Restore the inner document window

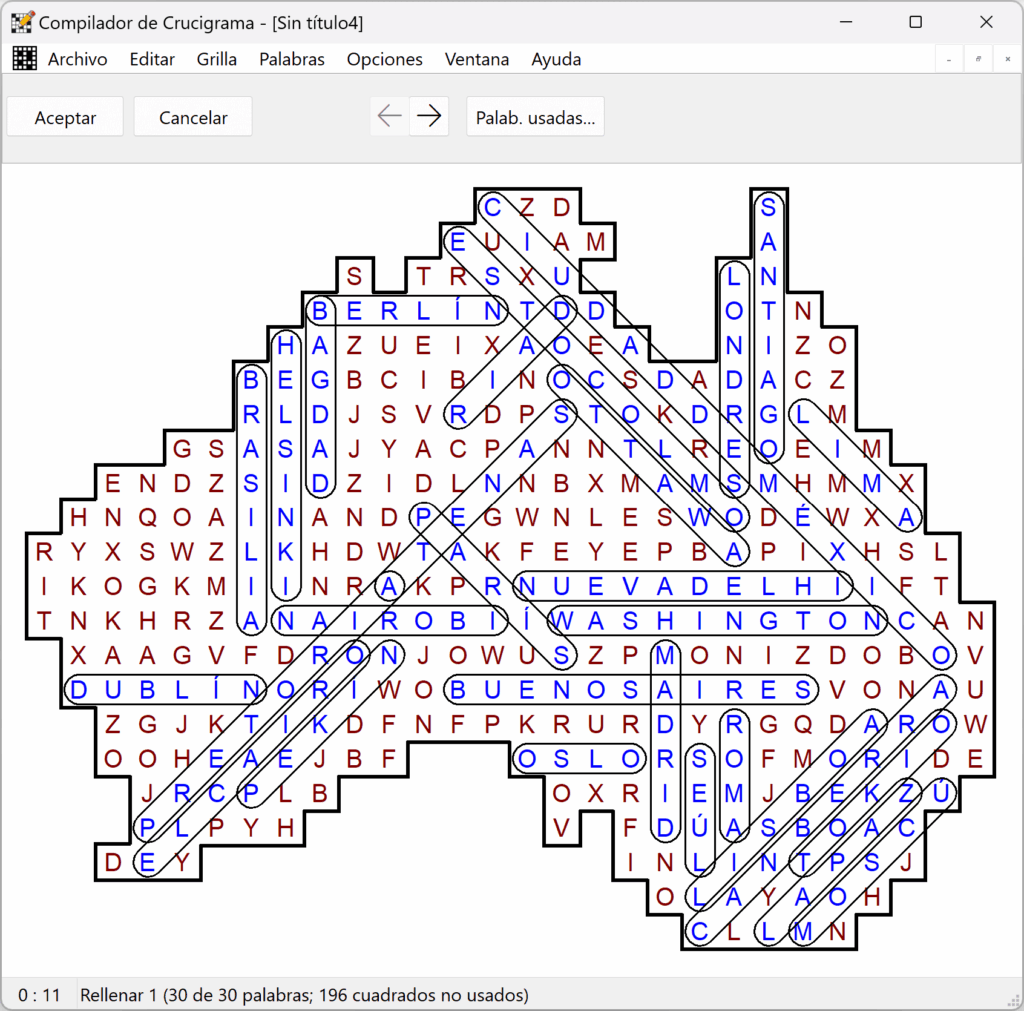tap(978, 59)
